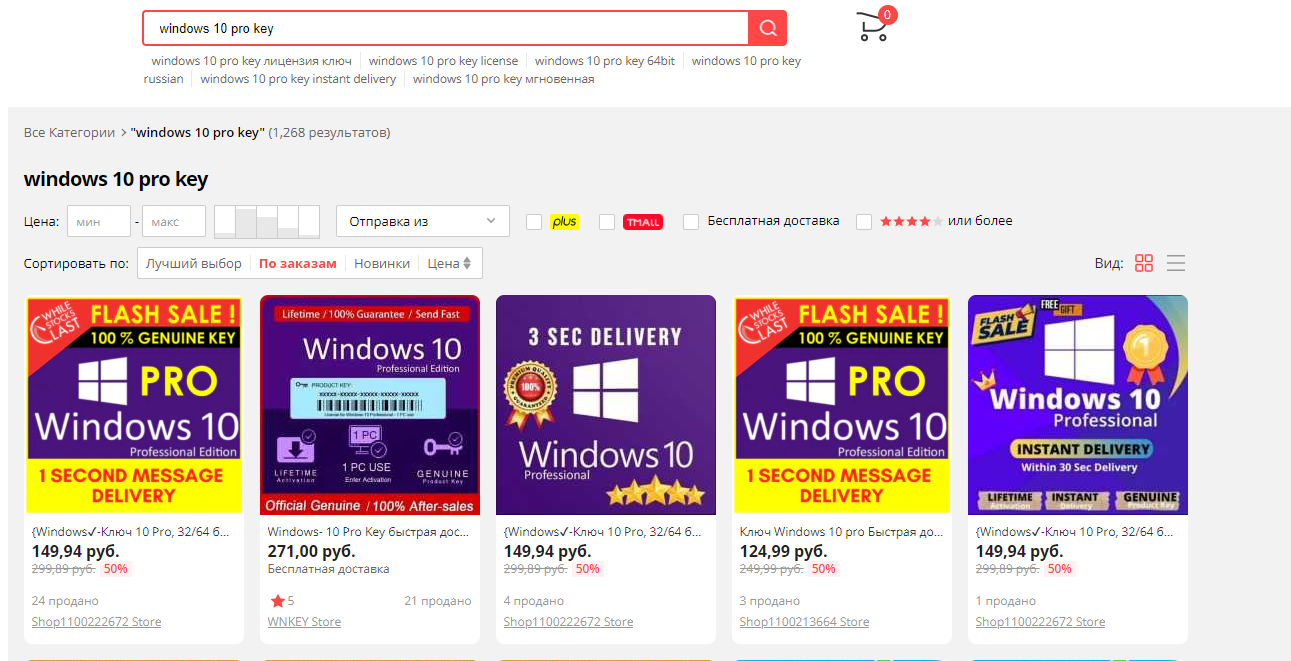Open the Shop1100213664 Store link

804,622
